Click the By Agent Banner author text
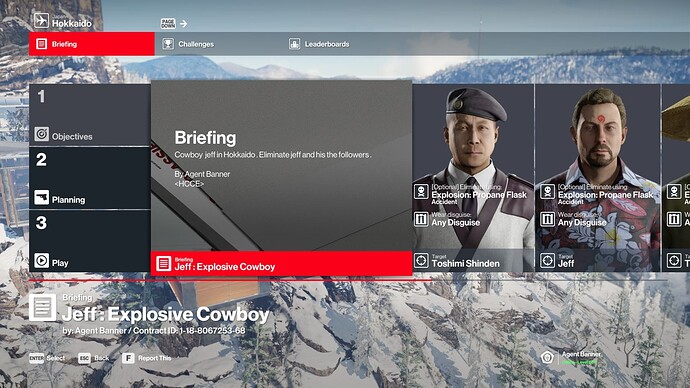The image size is (690, 388). point(202,174)
